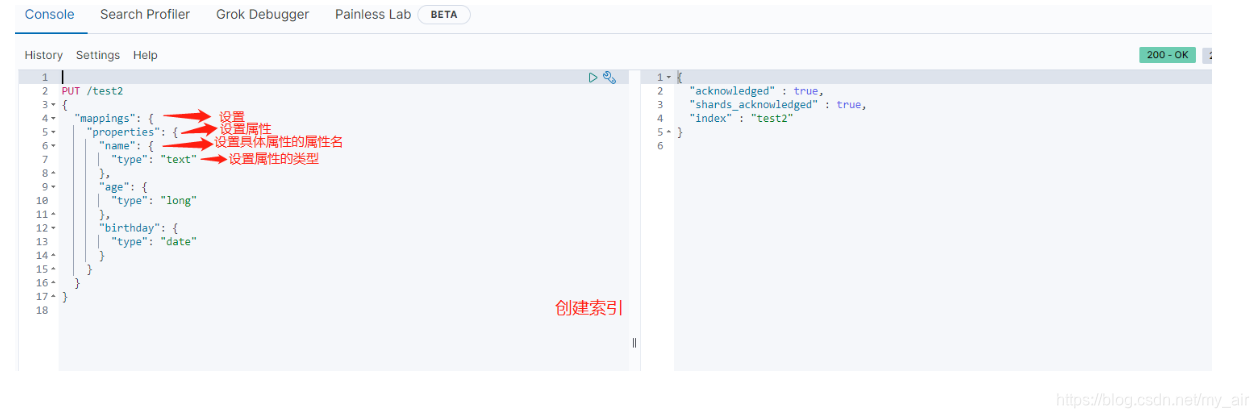The image size is (1259, 418).
Task: Click the panel resize handle between editors
Action: pos(635,343)
